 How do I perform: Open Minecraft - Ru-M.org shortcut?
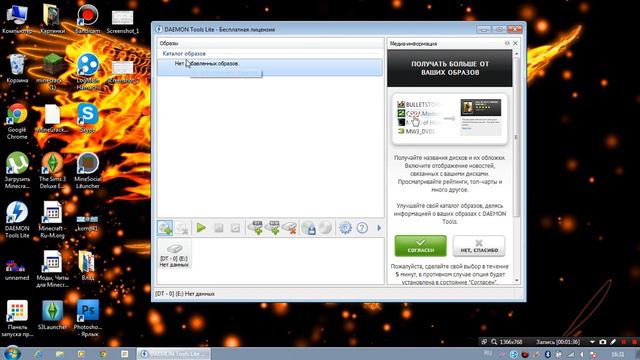coord(52,220)
